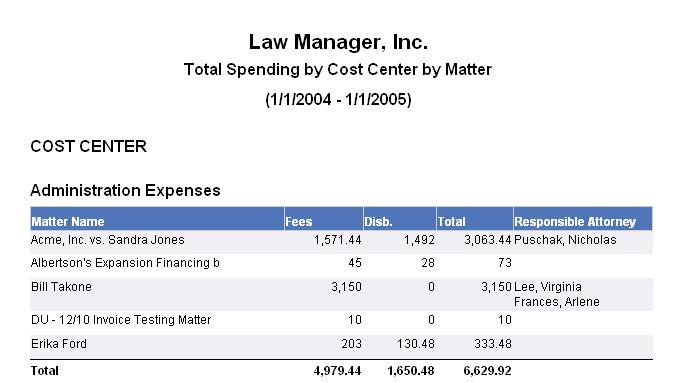Viewport: 689px width, 383px height.
Task: Click the fees total 4,979.44
Action: click(337, 371)
